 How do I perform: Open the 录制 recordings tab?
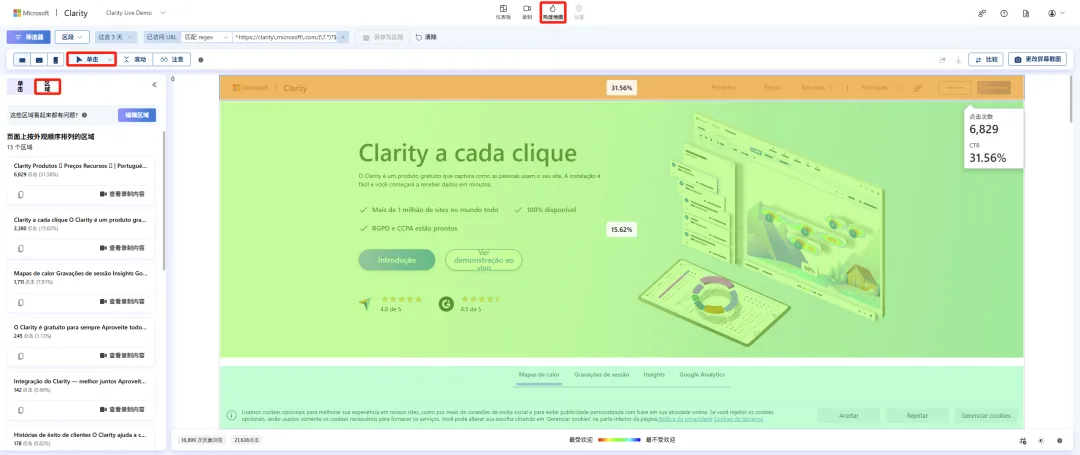click(x=527, y=12)
